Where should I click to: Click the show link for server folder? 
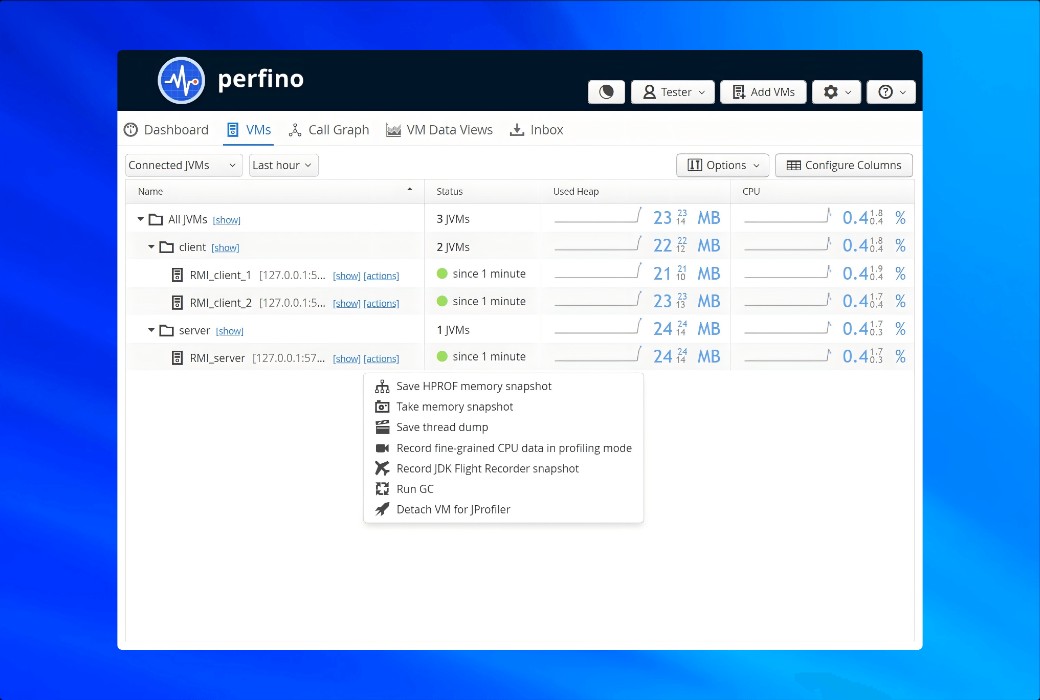tap(229, 330)
